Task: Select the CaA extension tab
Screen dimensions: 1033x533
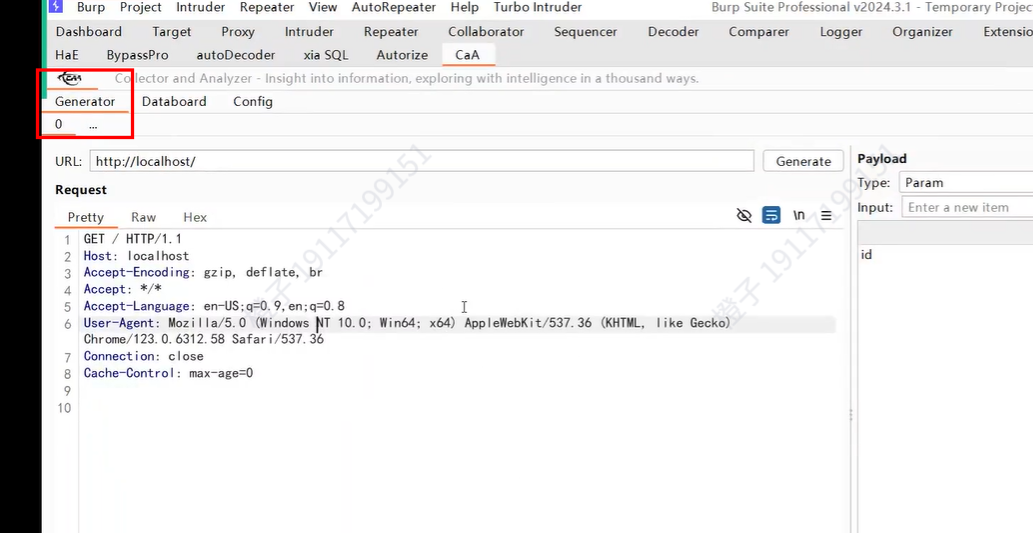Action: coord(468,55)
